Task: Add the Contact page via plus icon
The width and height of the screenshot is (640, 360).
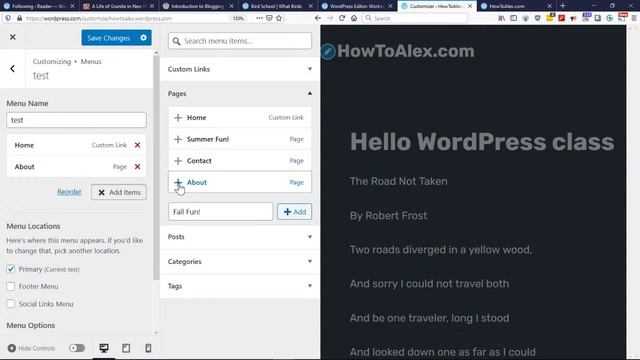Action: pos(178,161)
